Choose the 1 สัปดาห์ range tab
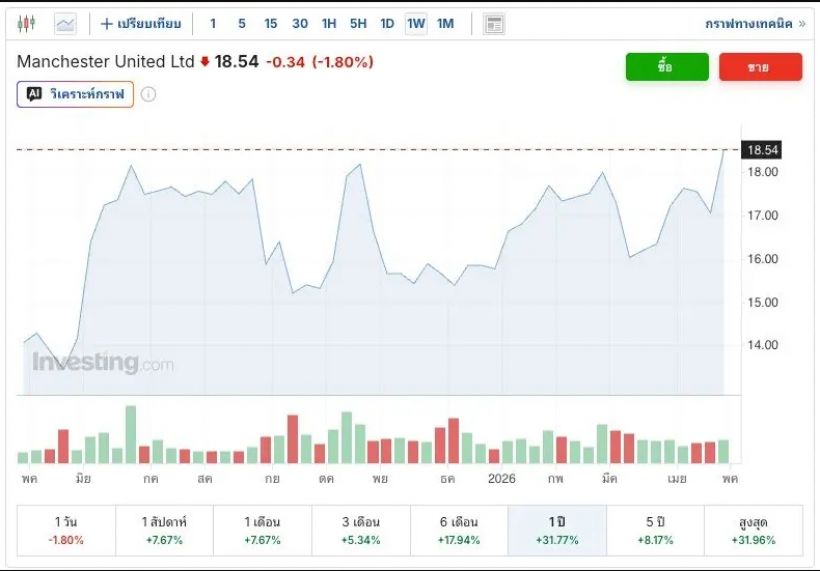Image resolution: width=820 pixels, height=571 pixels. [164, 530]
